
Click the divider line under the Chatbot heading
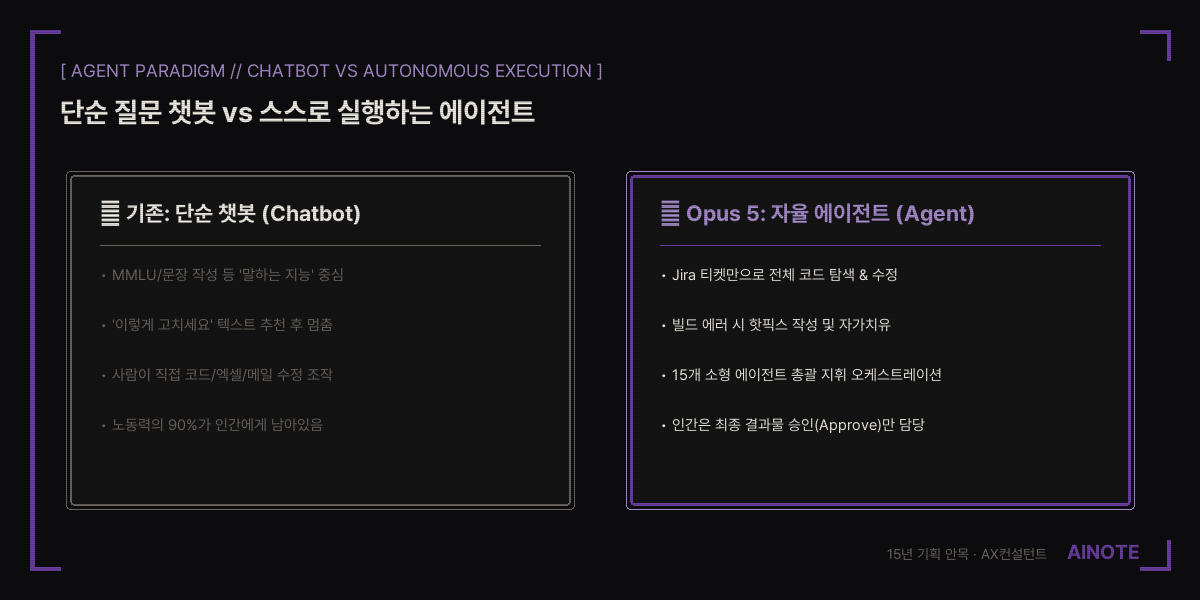[320, 245]
